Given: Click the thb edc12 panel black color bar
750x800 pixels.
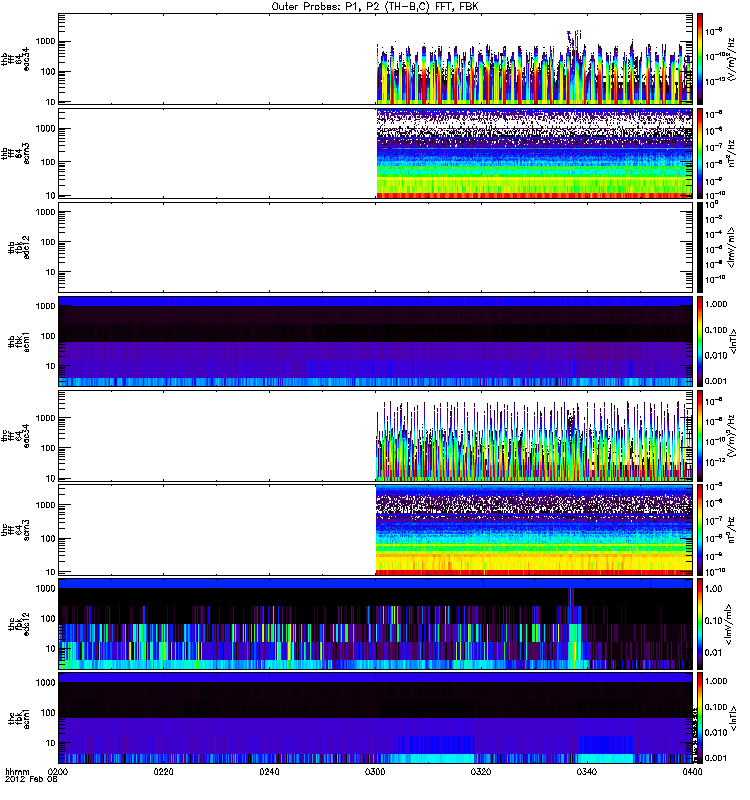Looking at the screenshot, I should pos(700,247).
